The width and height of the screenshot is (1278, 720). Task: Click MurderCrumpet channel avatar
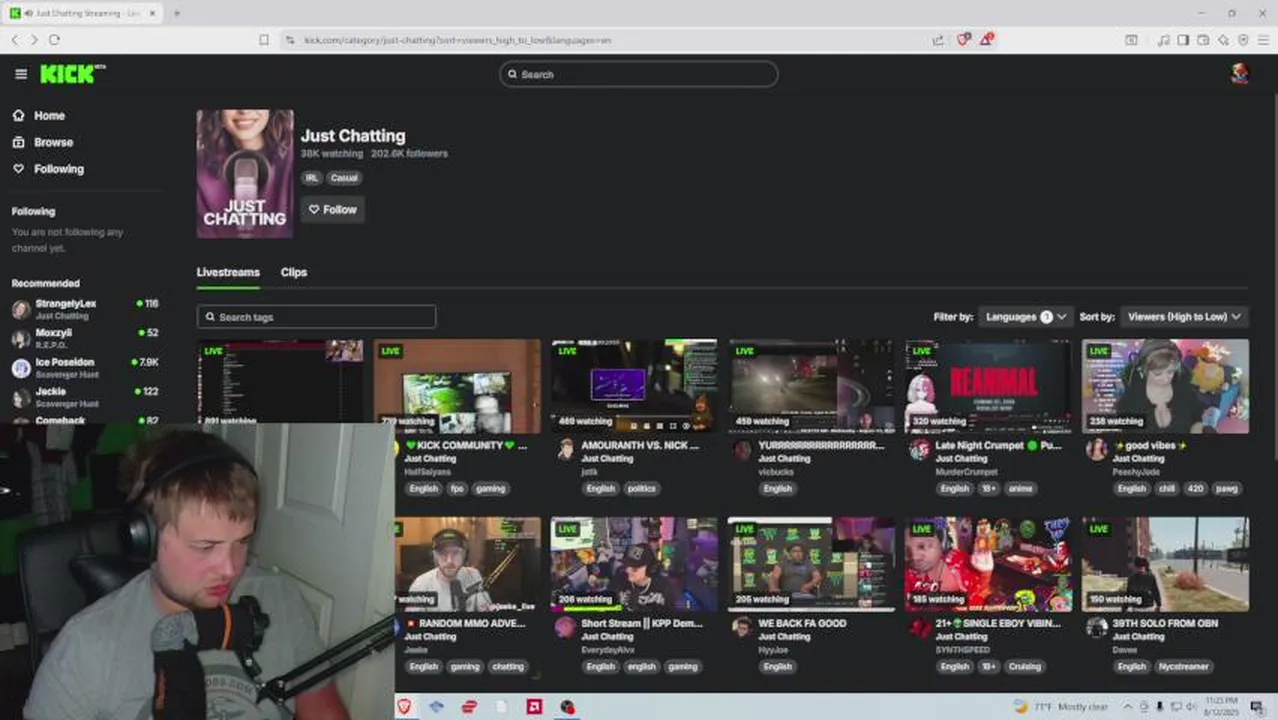tap(920, 450)
